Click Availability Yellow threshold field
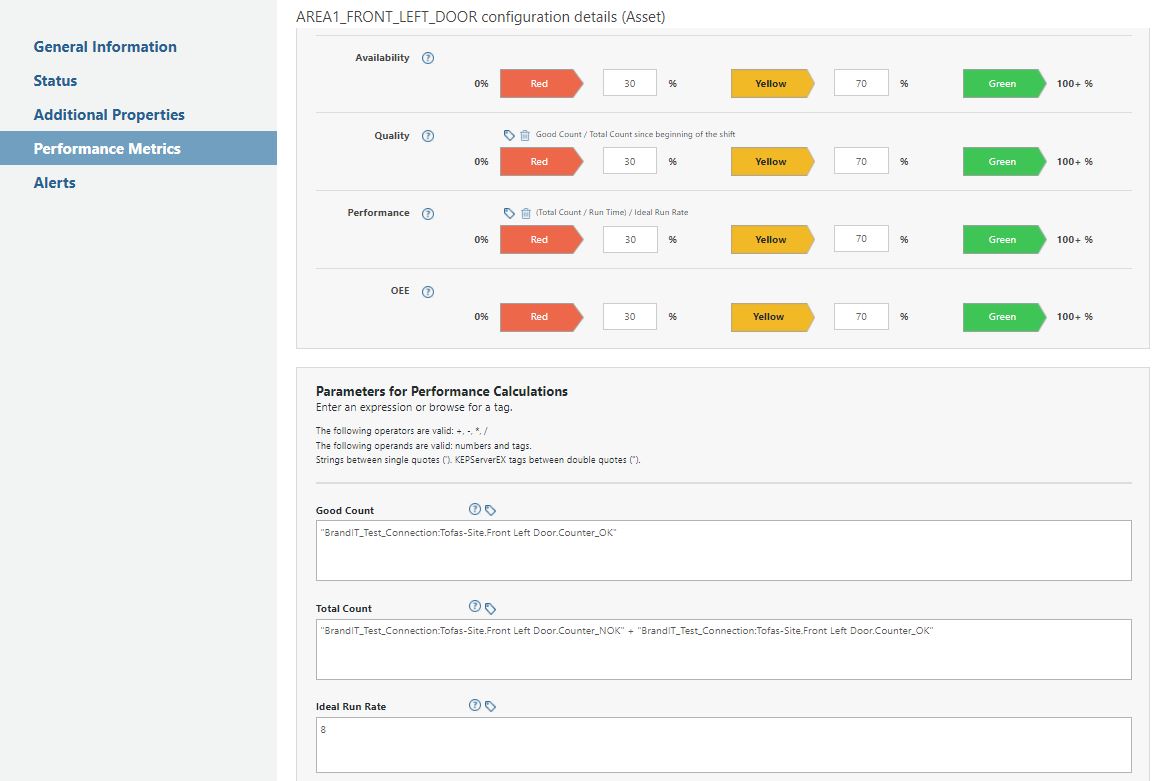 pyautogui.click(x=861, y=83)
